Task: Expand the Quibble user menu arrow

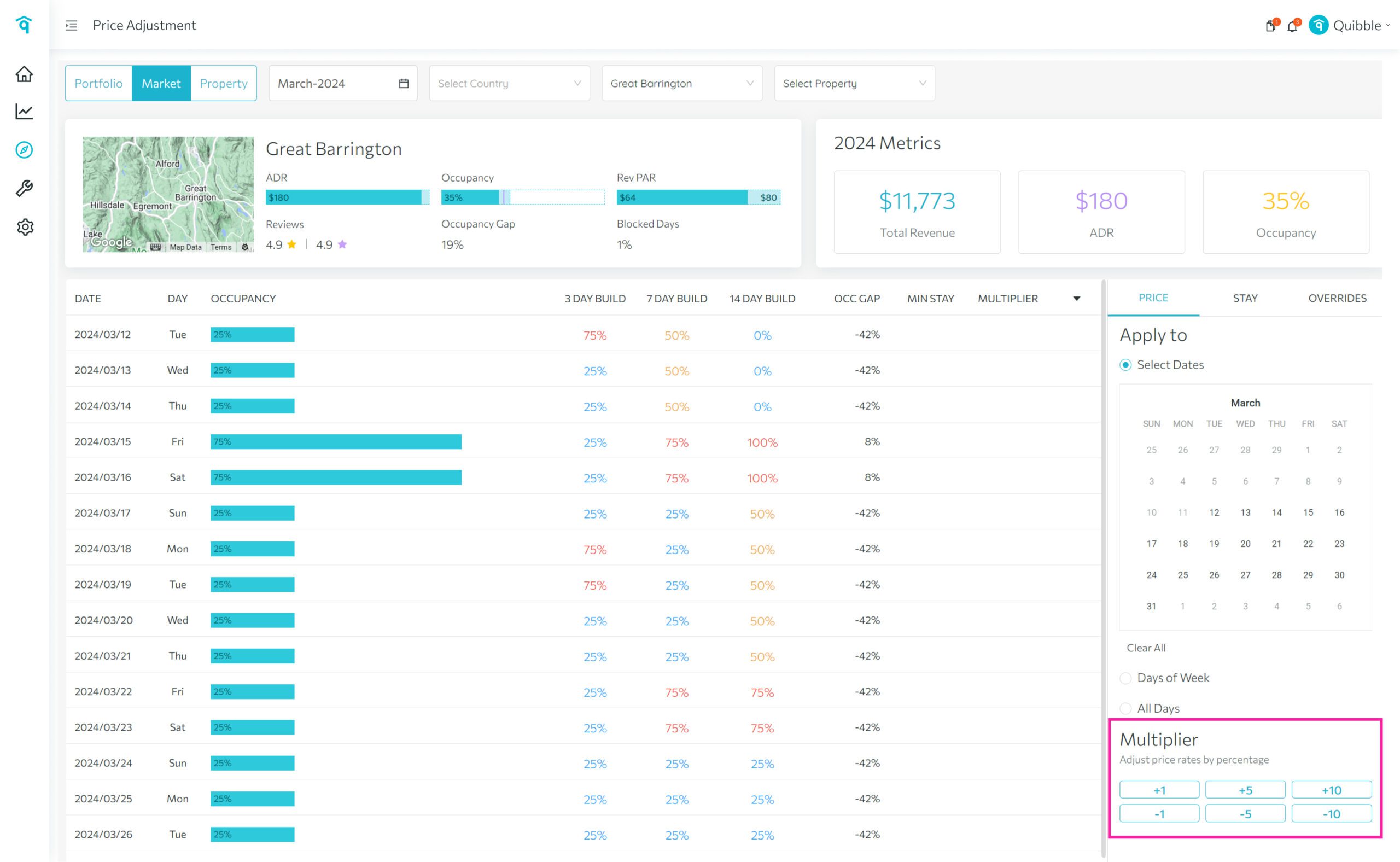Action: point(1388,26)
